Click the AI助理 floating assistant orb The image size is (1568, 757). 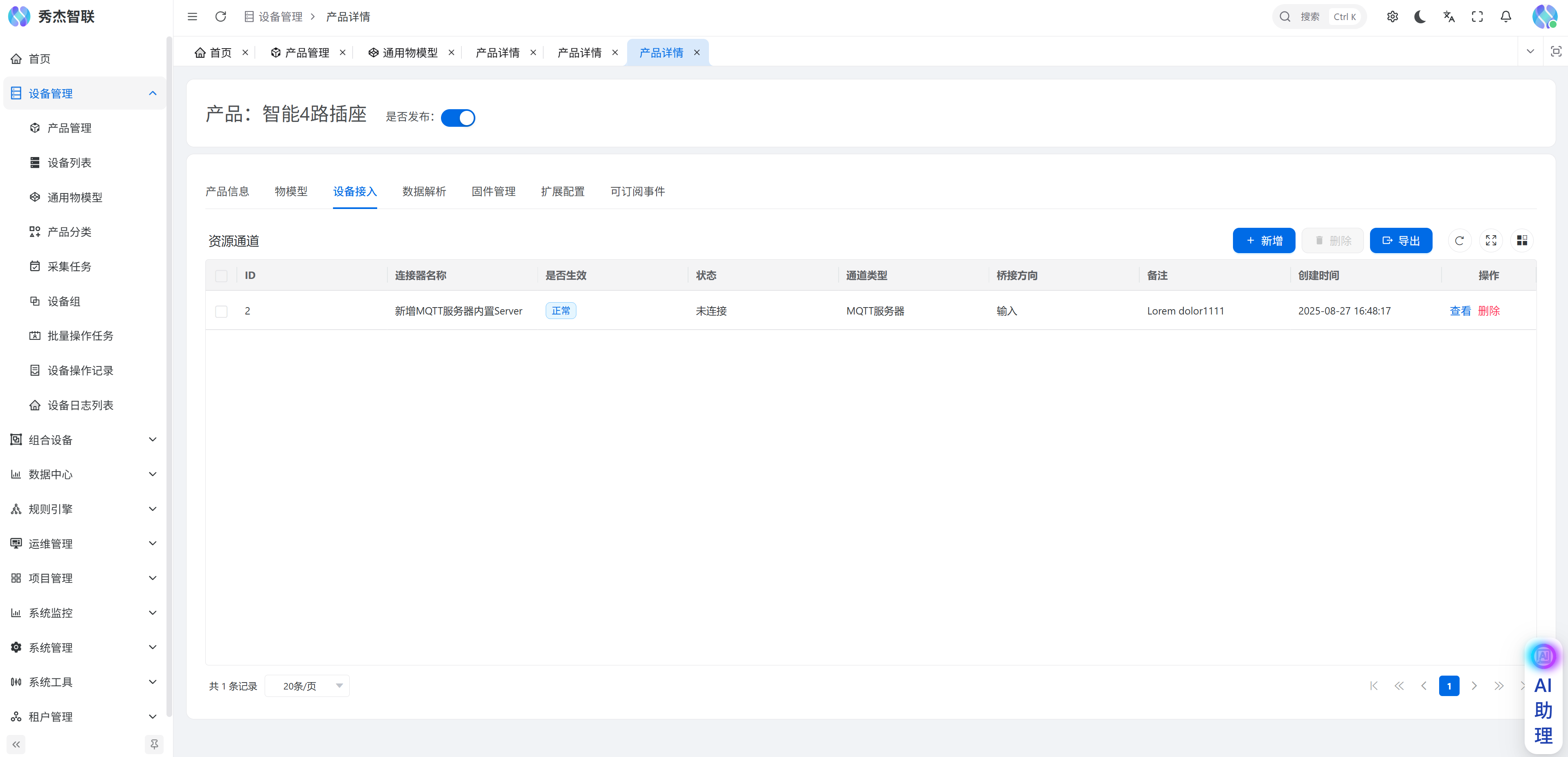1543,656
